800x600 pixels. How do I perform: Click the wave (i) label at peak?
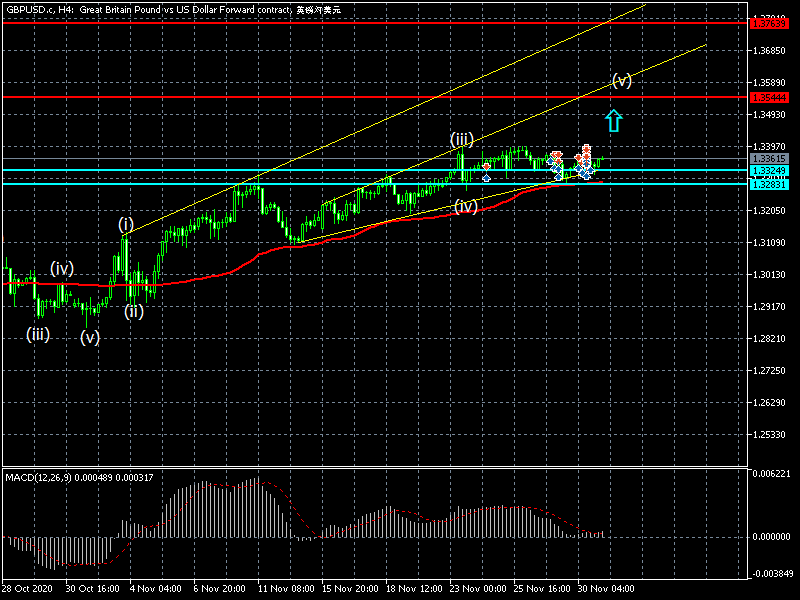[x=126, y=224]
